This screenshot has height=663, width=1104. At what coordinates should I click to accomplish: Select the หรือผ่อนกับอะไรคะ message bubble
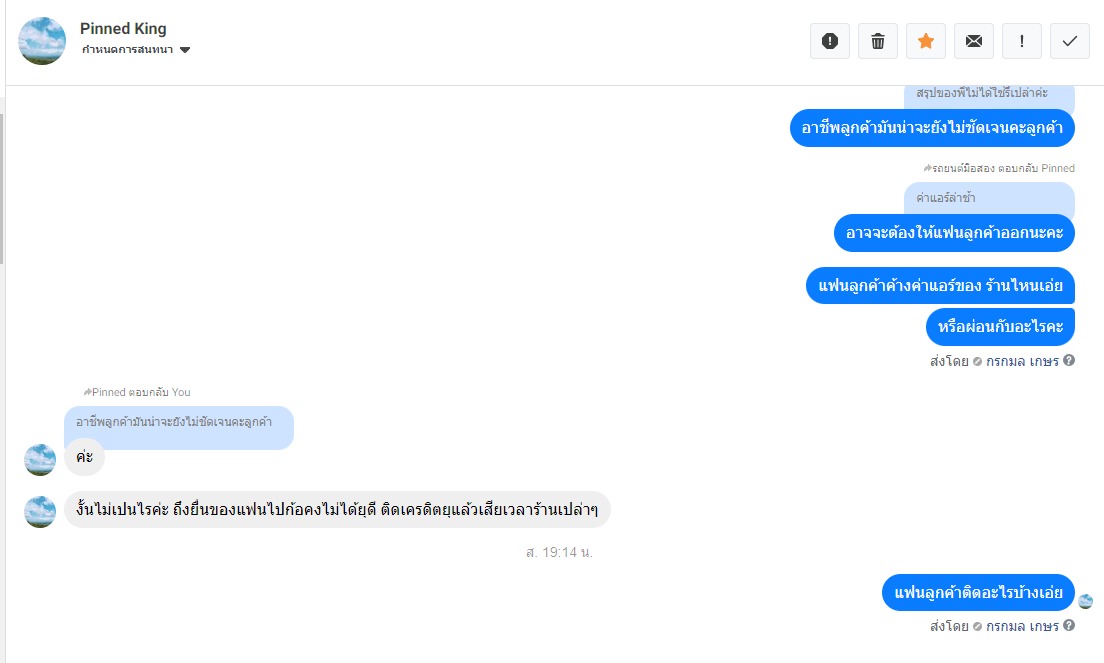1000,327
